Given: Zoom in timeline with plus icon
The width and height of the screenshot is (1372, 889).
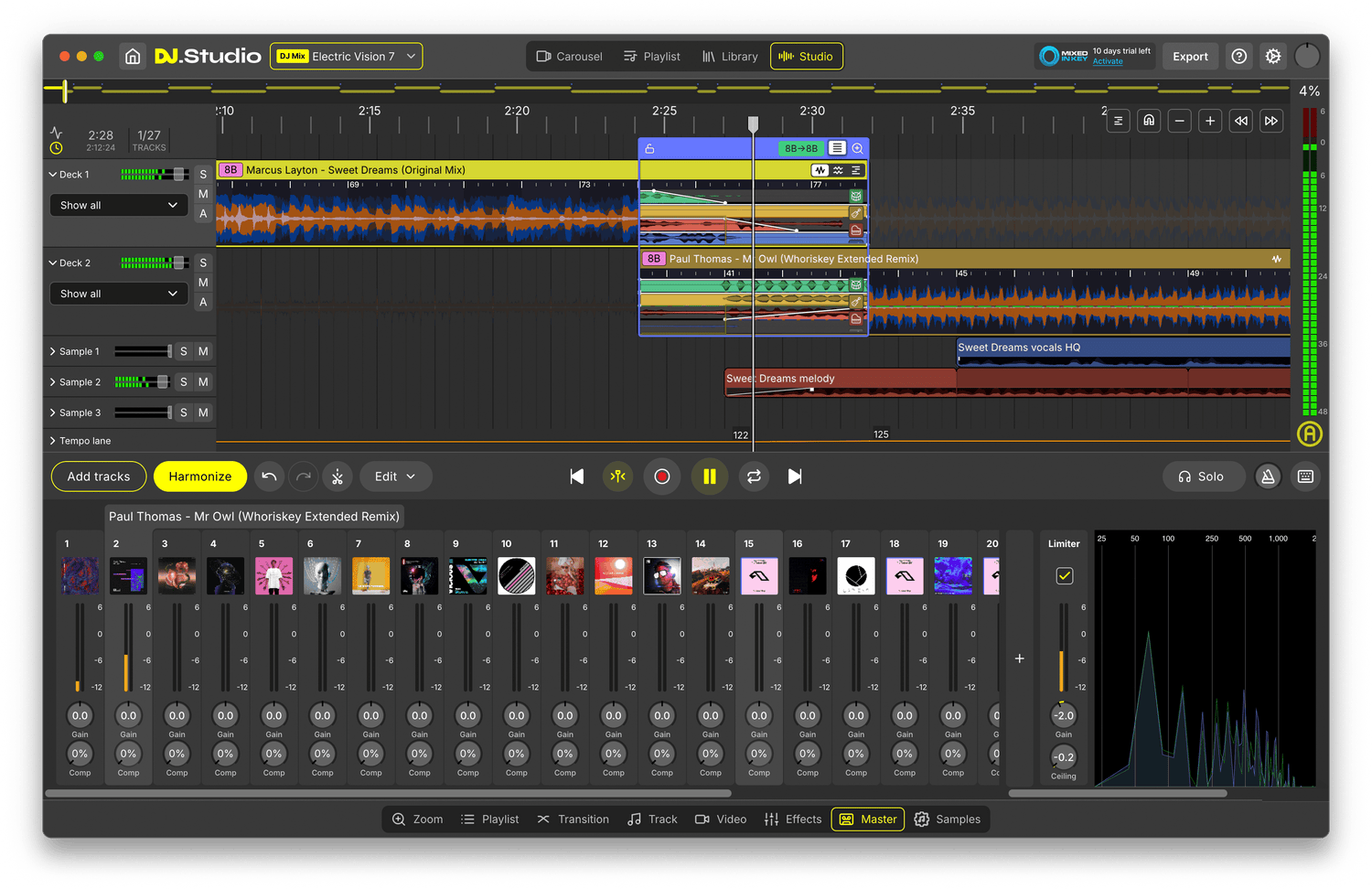Looking at the screenshot, I should pos(1210,121).
